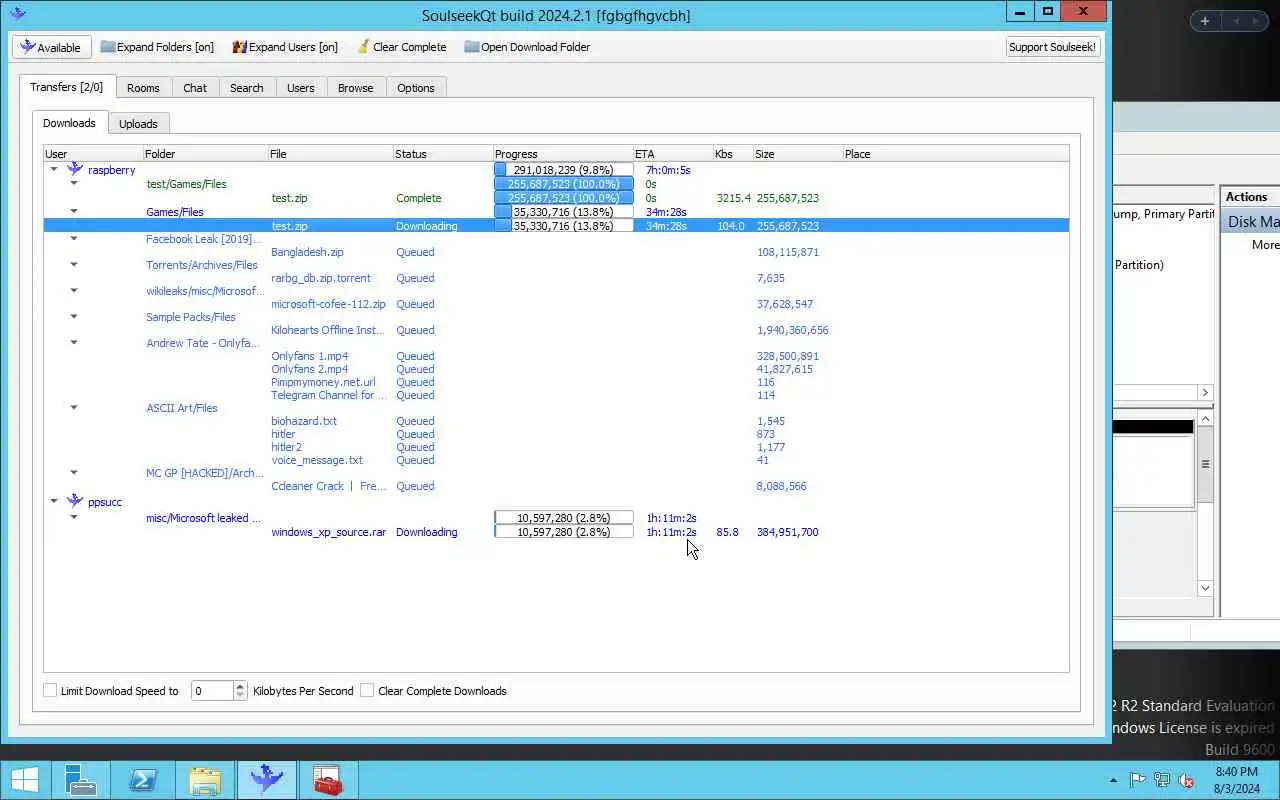This screenshot has height=800, width=1280.
Task: Collapse the ASCII Art/Files folder
Action: [74, 407]
